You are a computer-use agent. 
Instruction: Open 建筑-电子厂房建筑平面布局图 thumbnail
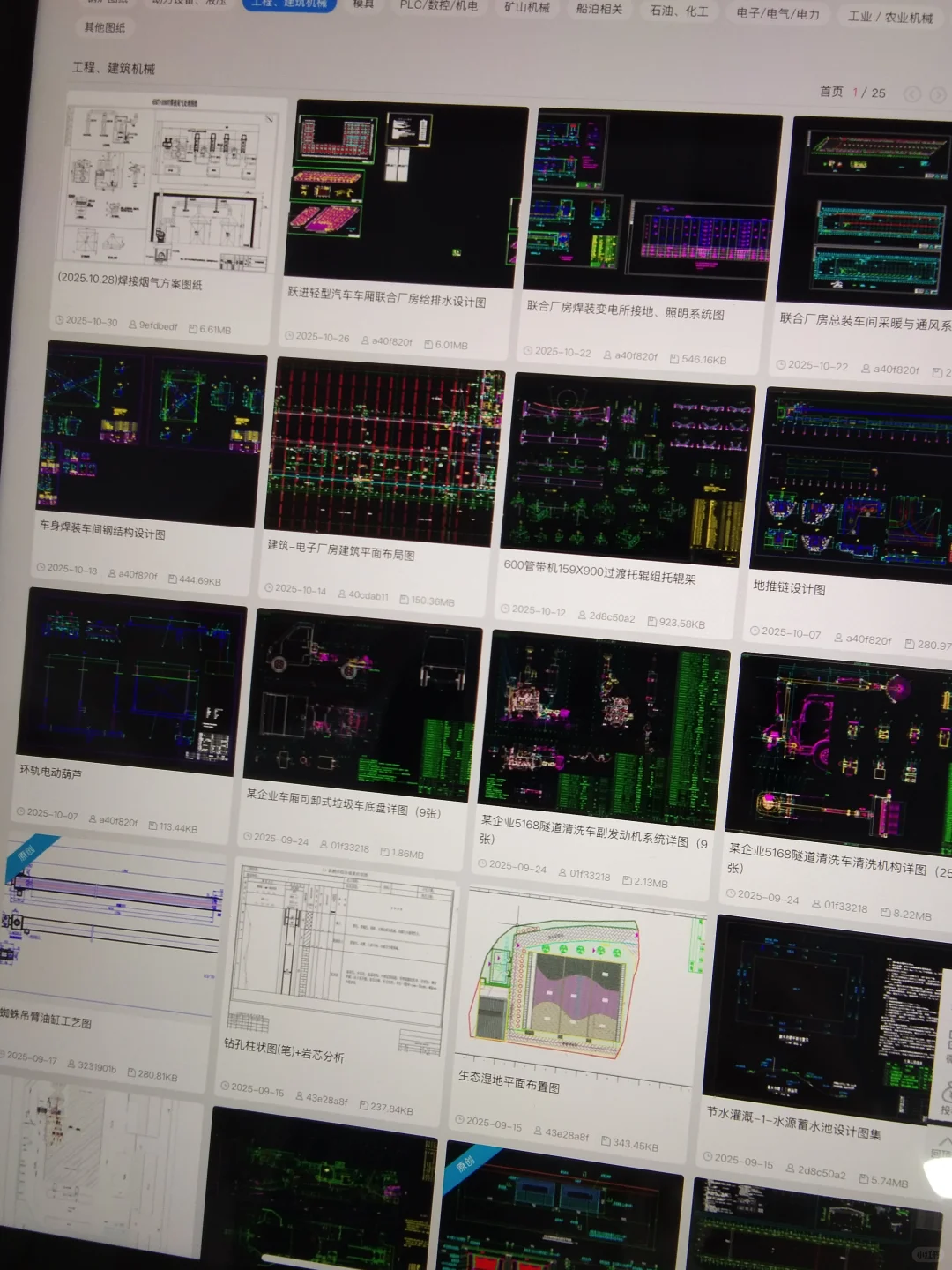click(x=384, y=452)
